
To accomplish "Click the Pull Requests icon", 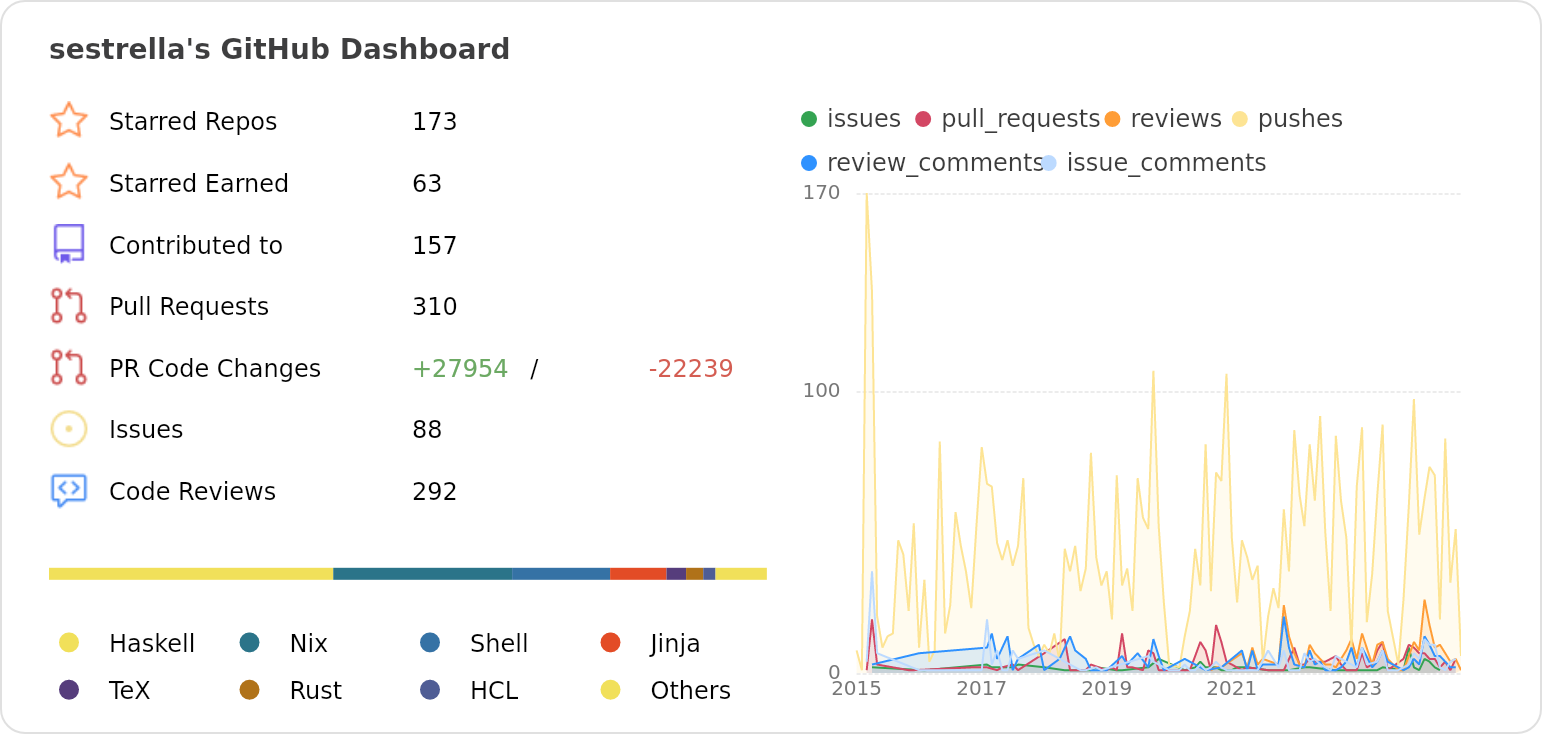I will click(x=69, y=306).
